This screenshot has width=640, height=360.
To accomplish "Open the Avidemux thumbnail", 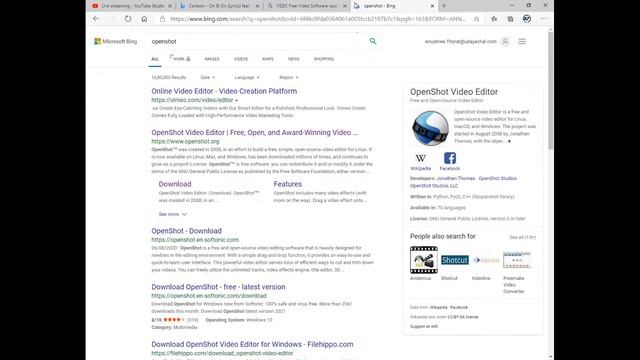I will pos(424,260).
